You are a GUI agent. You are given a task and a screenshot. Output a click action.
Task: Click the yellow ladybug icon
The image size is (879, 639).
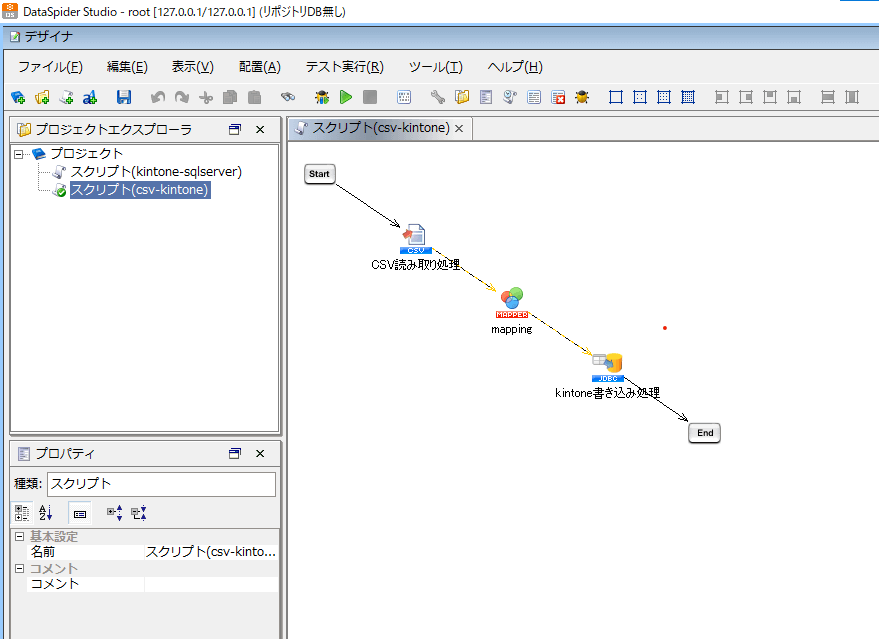(582, 98)
